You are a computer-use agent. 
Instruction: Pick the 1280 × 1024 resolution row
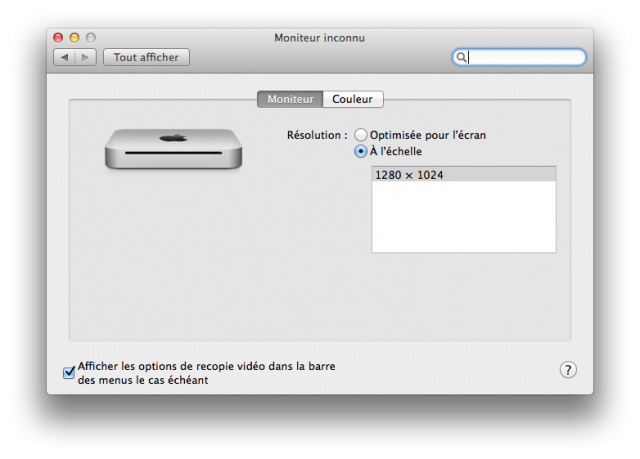tap(464, 175)
